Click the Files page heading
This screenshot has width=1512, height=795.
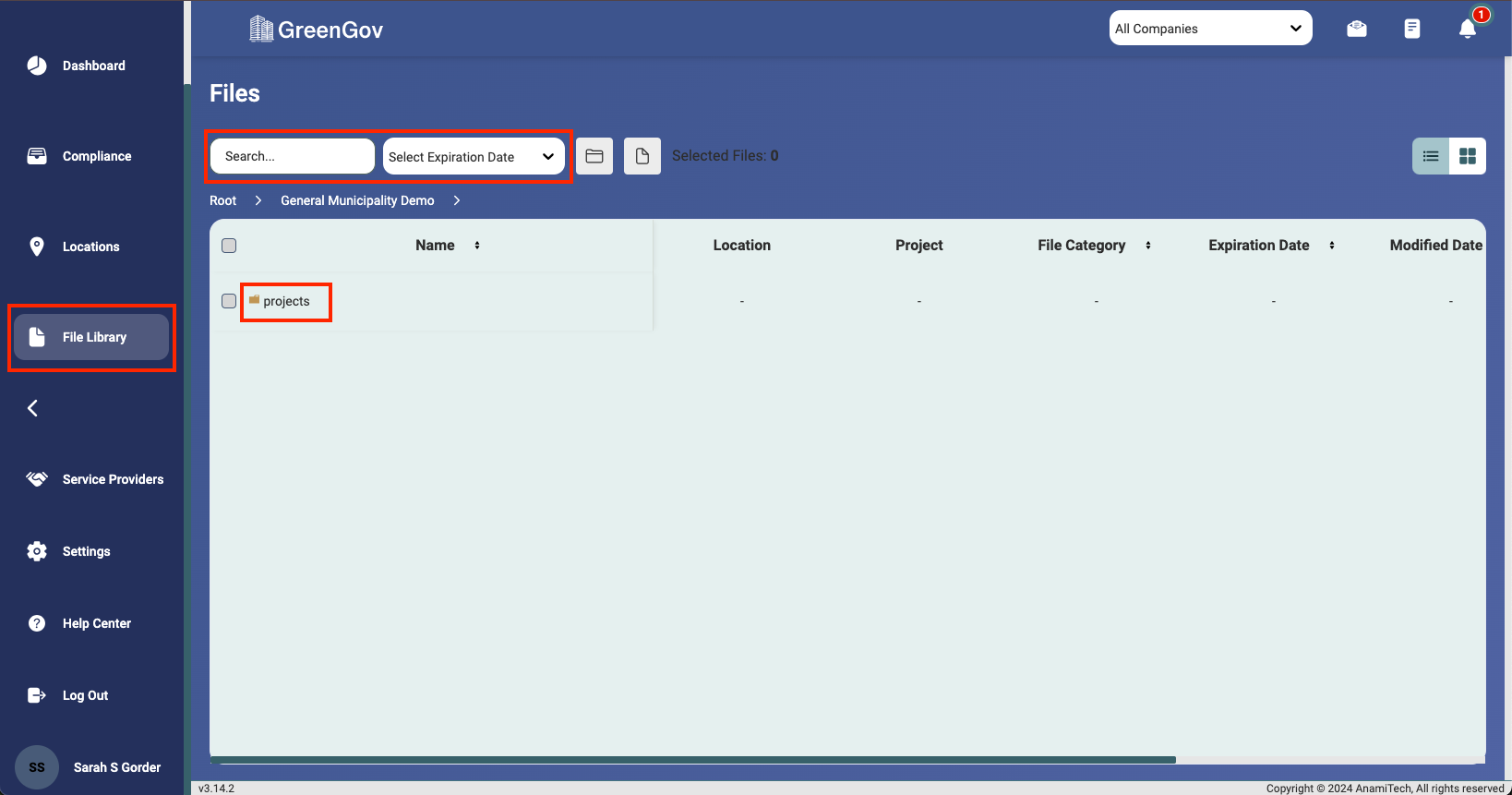pyautogui.click(x=234, y=93)
